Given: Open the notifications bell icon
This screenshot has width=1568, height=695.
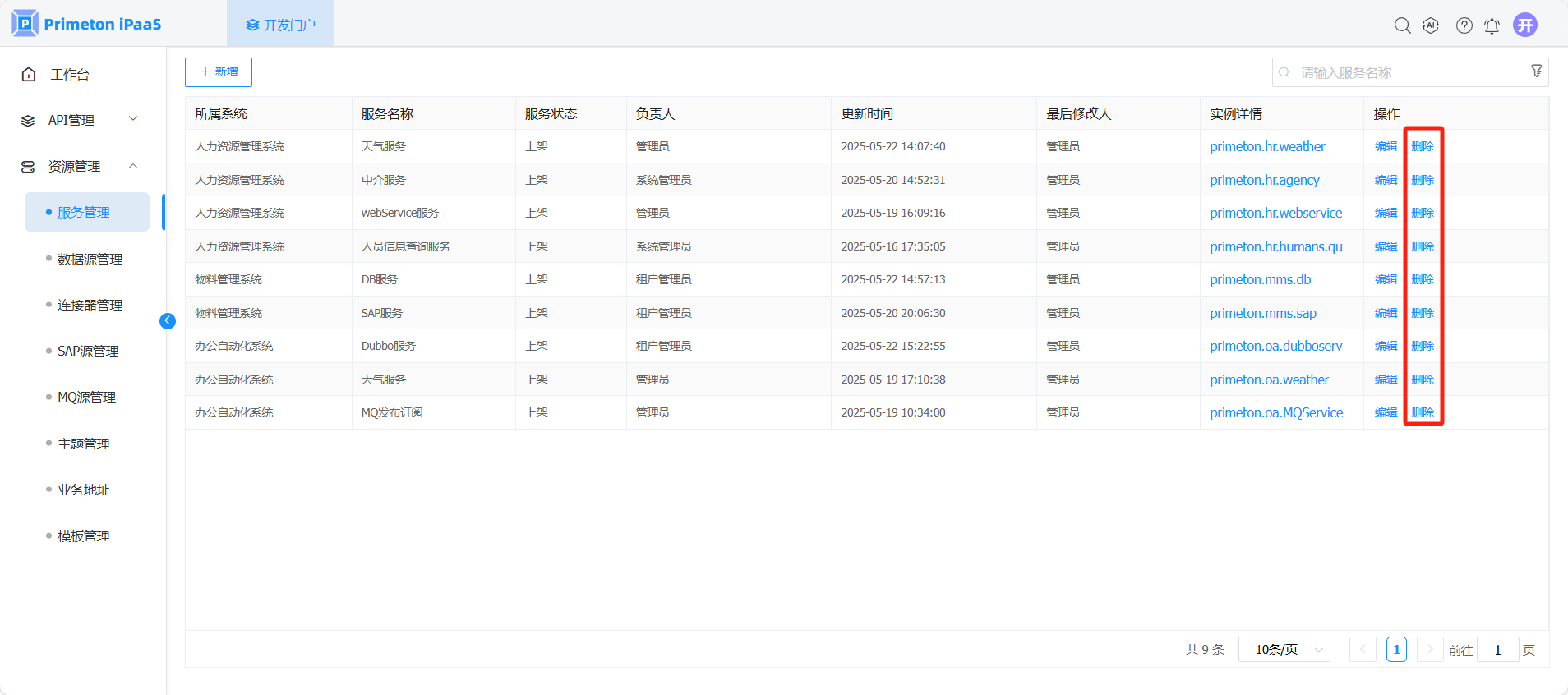Looking at the screenshot, I should (x=1492, y=25).
